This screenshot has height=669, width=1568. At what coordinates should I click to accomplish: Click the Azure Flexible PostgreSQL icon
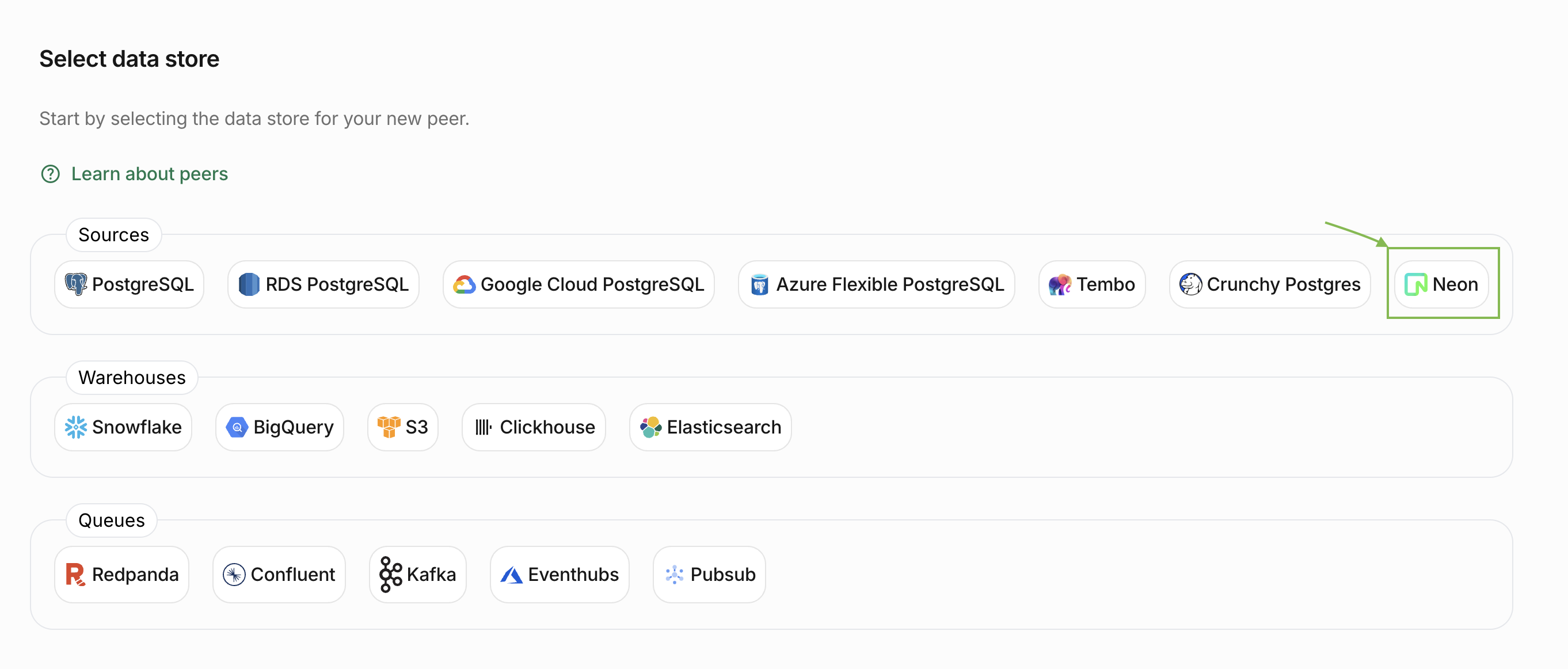(759, 284)
